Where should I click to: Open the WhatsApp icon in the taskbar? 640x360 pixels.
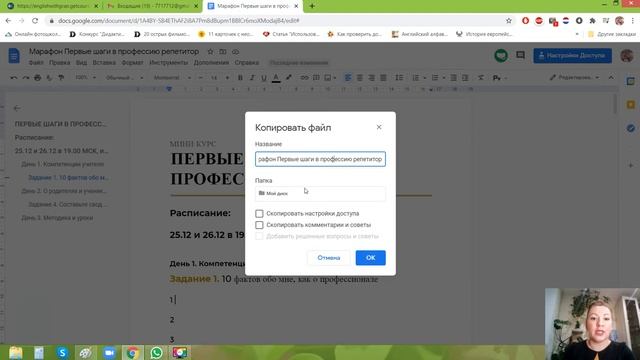pyautogui.click(x=156, y=353)
